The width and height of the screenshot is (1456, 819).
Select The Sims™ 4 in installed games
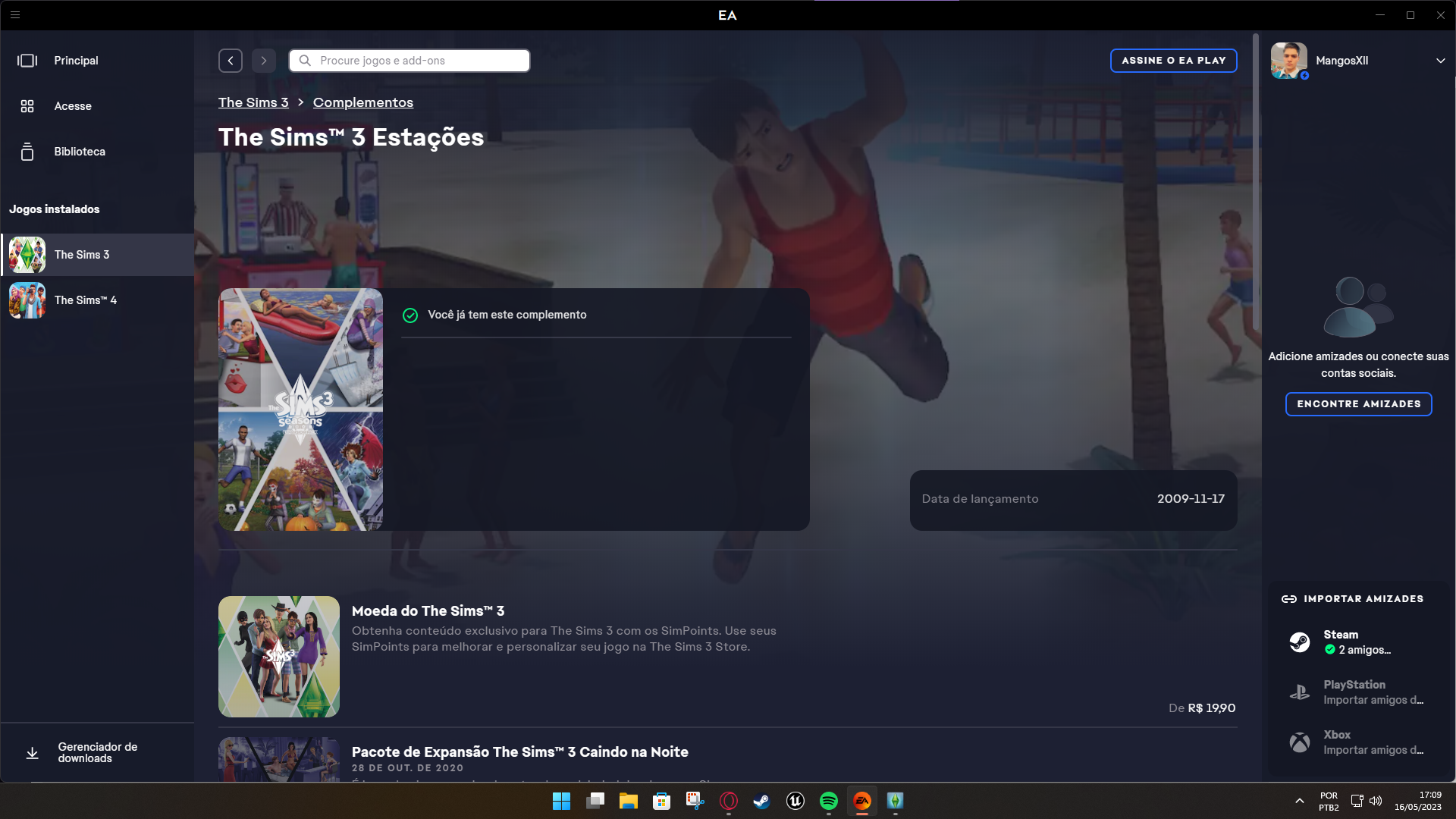tap(97, 300)
